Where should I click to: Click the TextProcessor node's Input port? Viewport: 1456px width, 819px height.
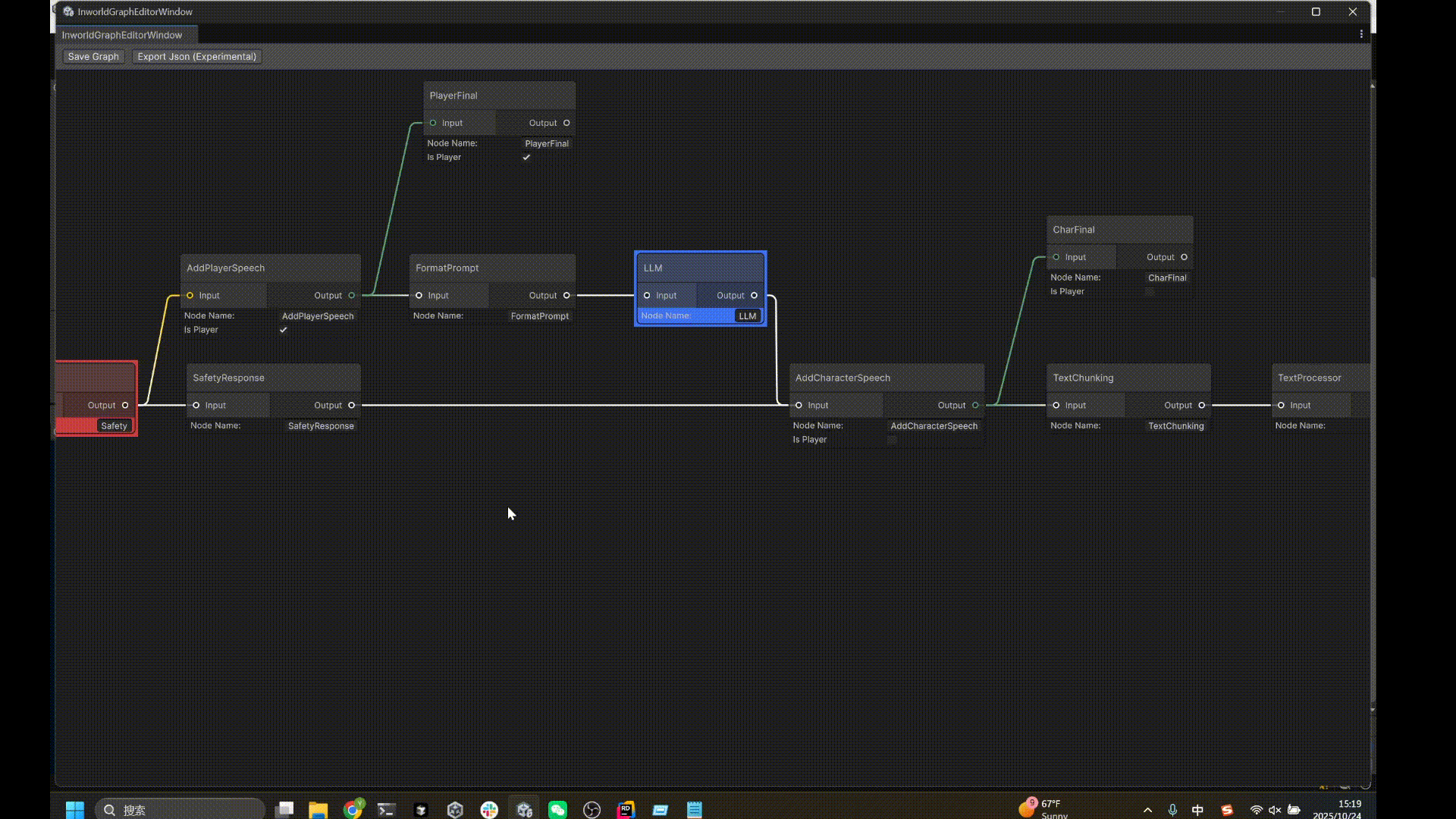click(x=1281, y=406)
